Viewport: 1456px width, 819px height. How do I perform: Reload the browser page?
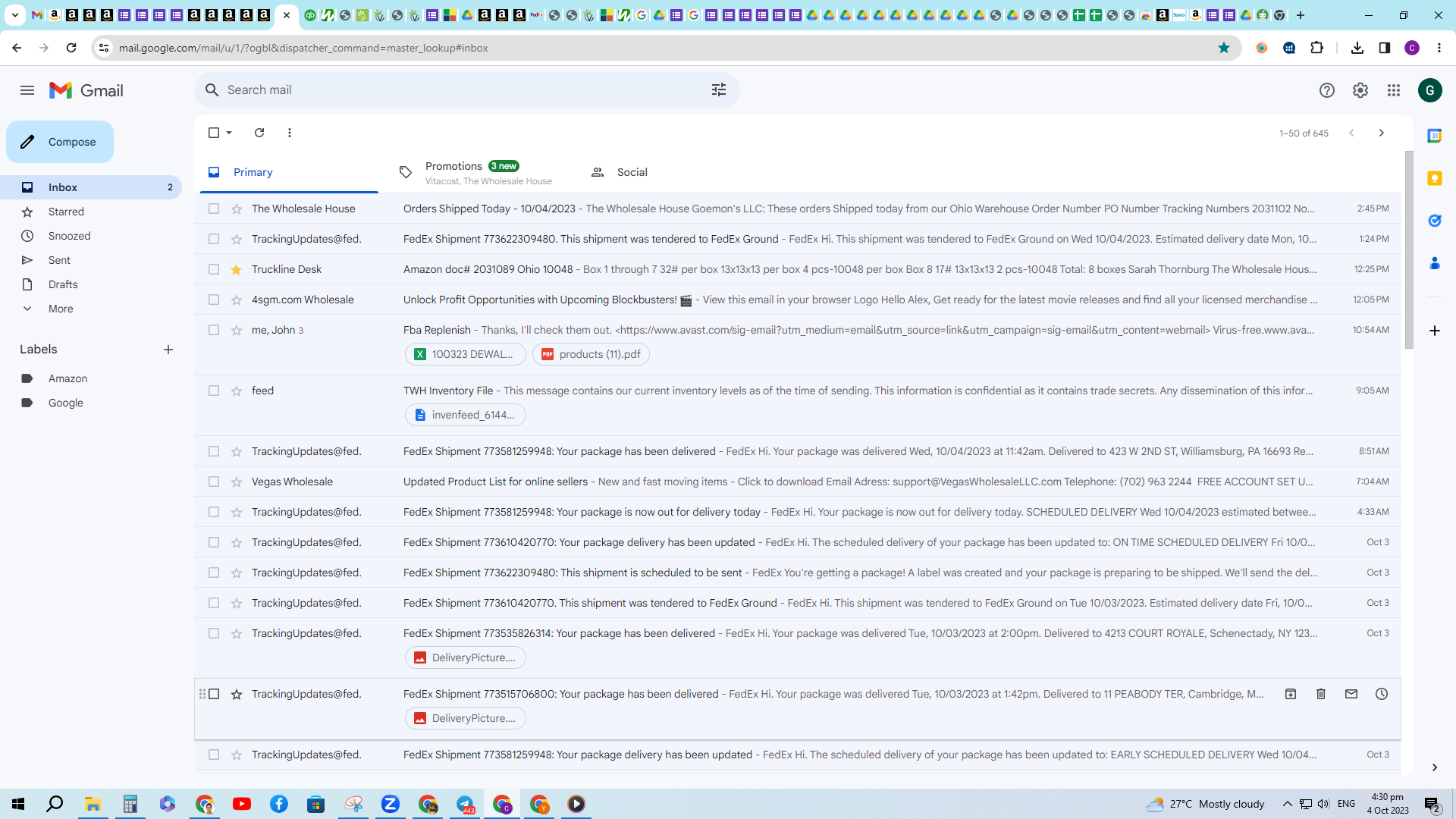click(x=71, y=48)
